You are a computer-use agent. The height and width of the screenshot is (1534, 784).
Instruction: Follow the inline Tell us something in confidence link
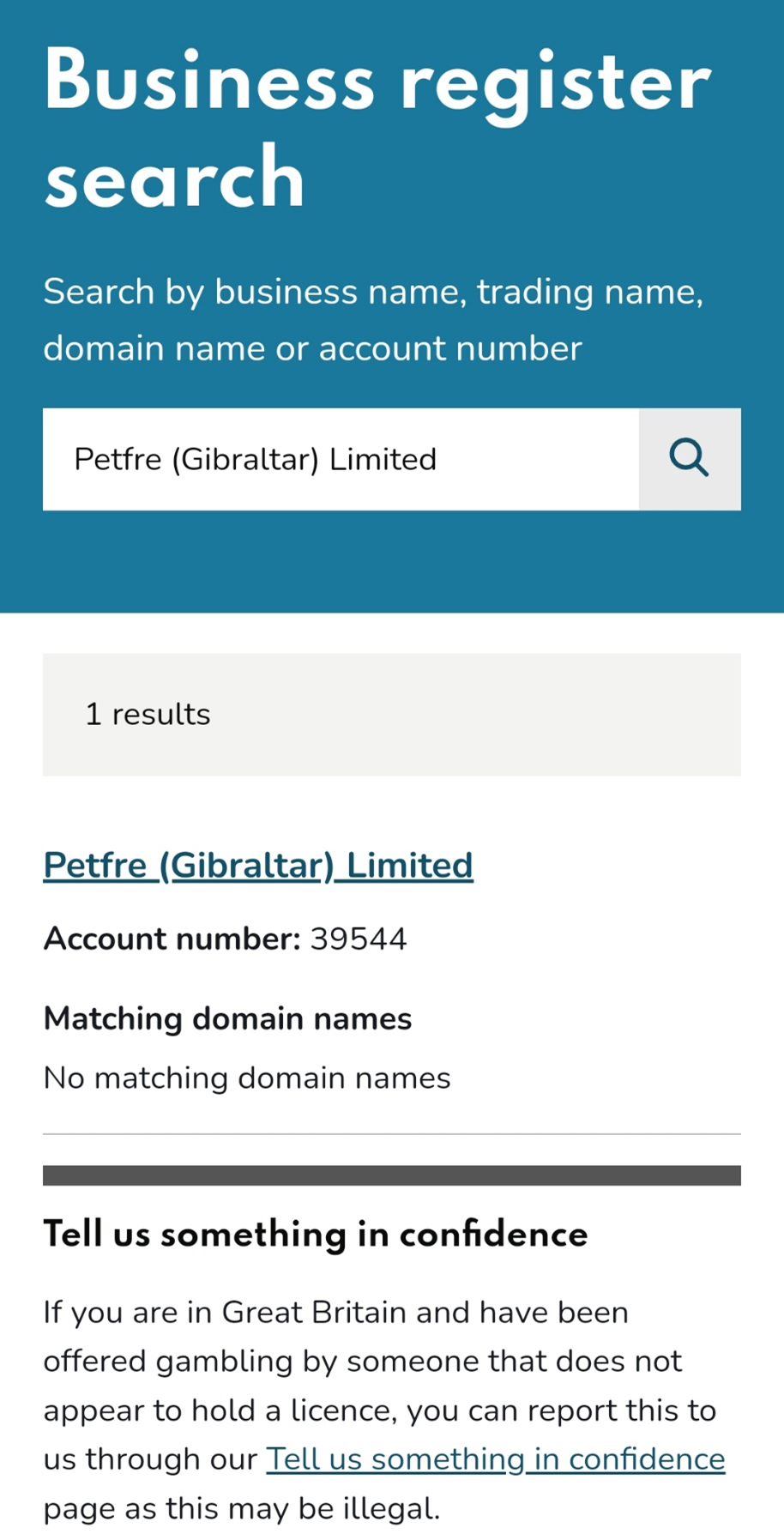495,1459
